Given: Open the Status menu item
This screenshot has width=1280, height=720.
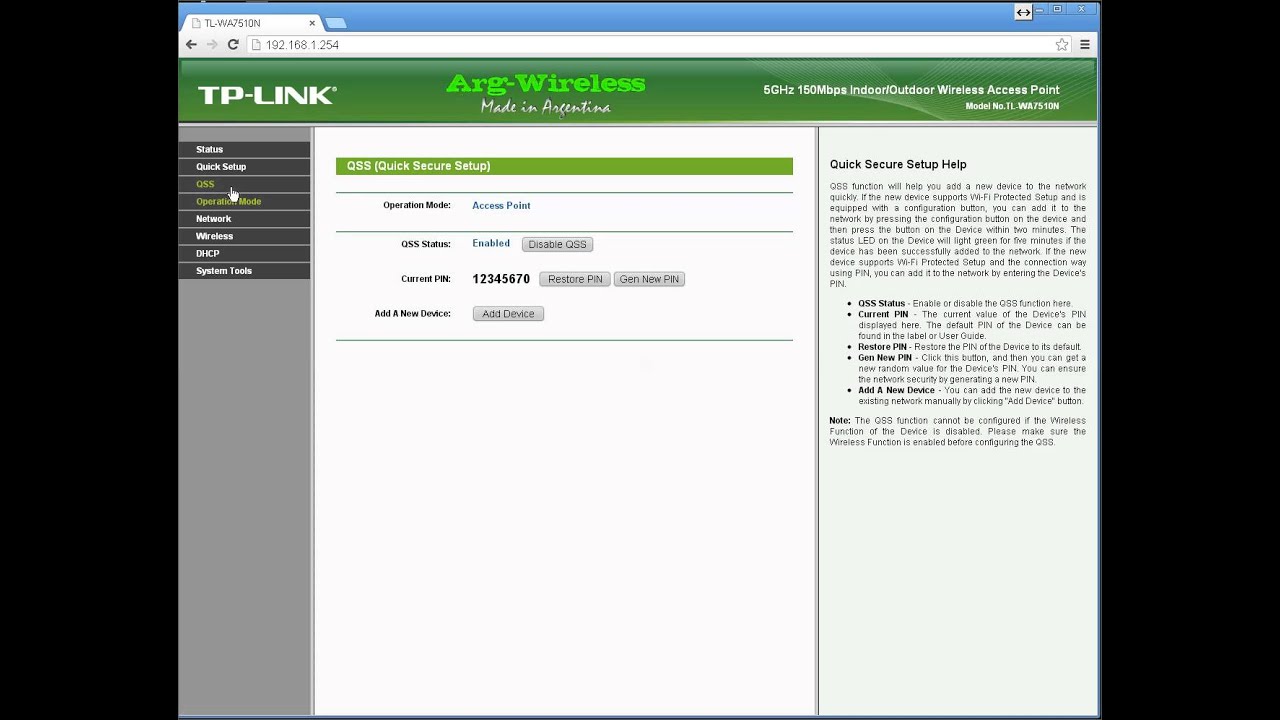Looking at the screenshot, I should 209,149.
